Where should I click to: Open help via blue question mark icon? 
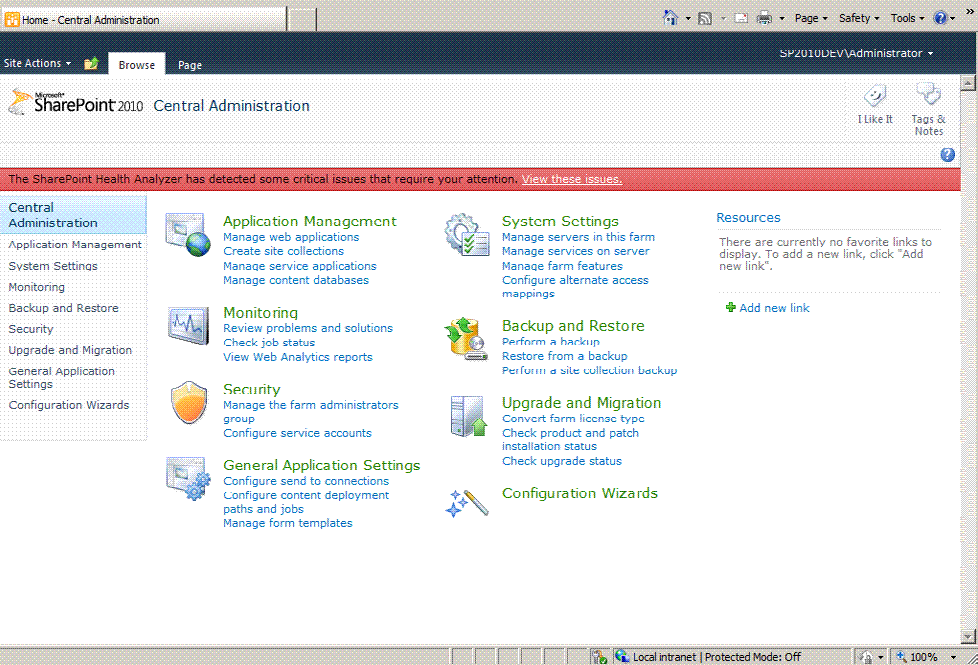pyautogui.click(x=947, y=155)
